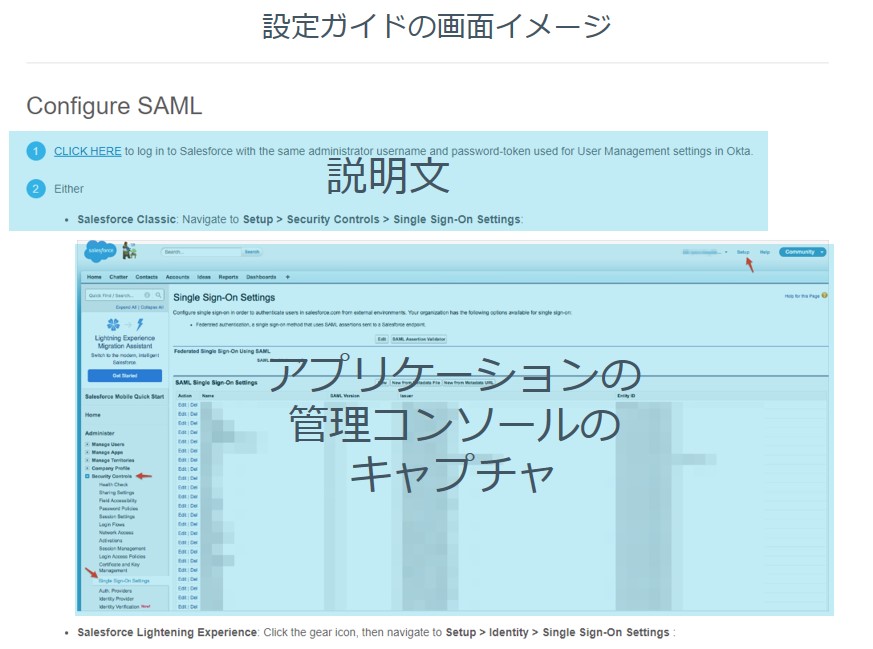Viewport: 873px width, 649px height.
Task: Click the Configure SAML heading
Action: (114, 106)
